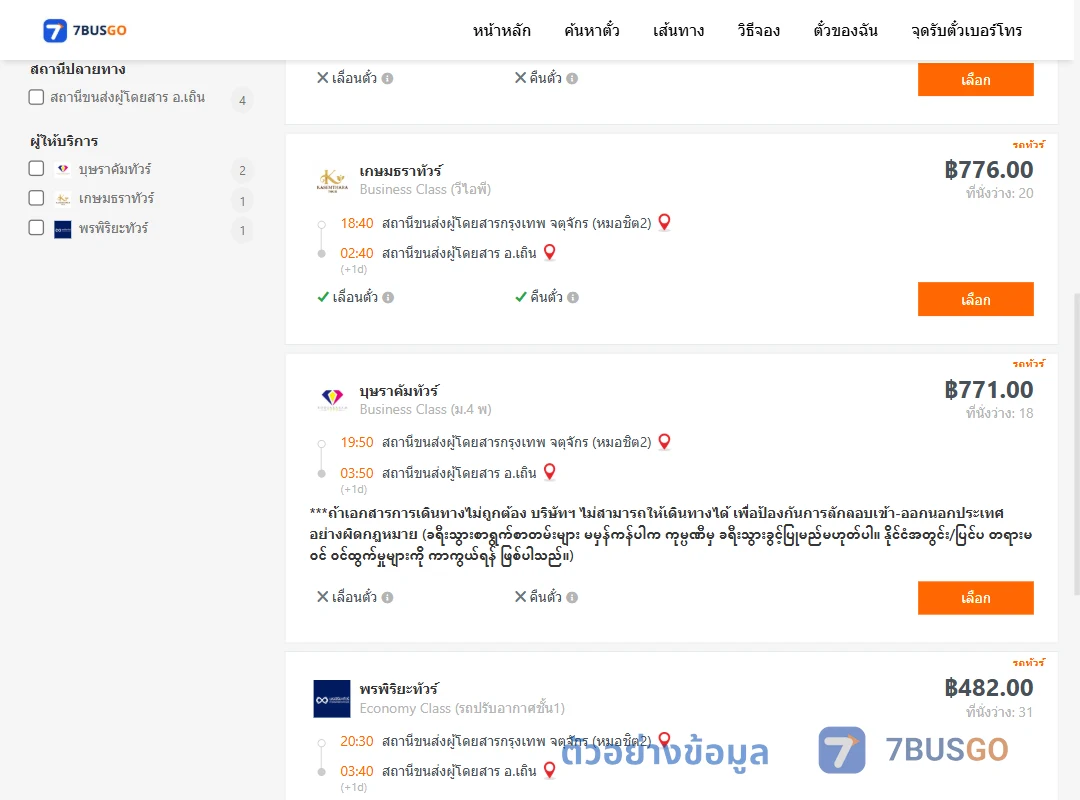The width and height of the screenshot is (1080, 800).
Task: Click the เกษมธราทัวร์ logo in the operator filter
Action: pyautogui.click(x=63, y=199)
